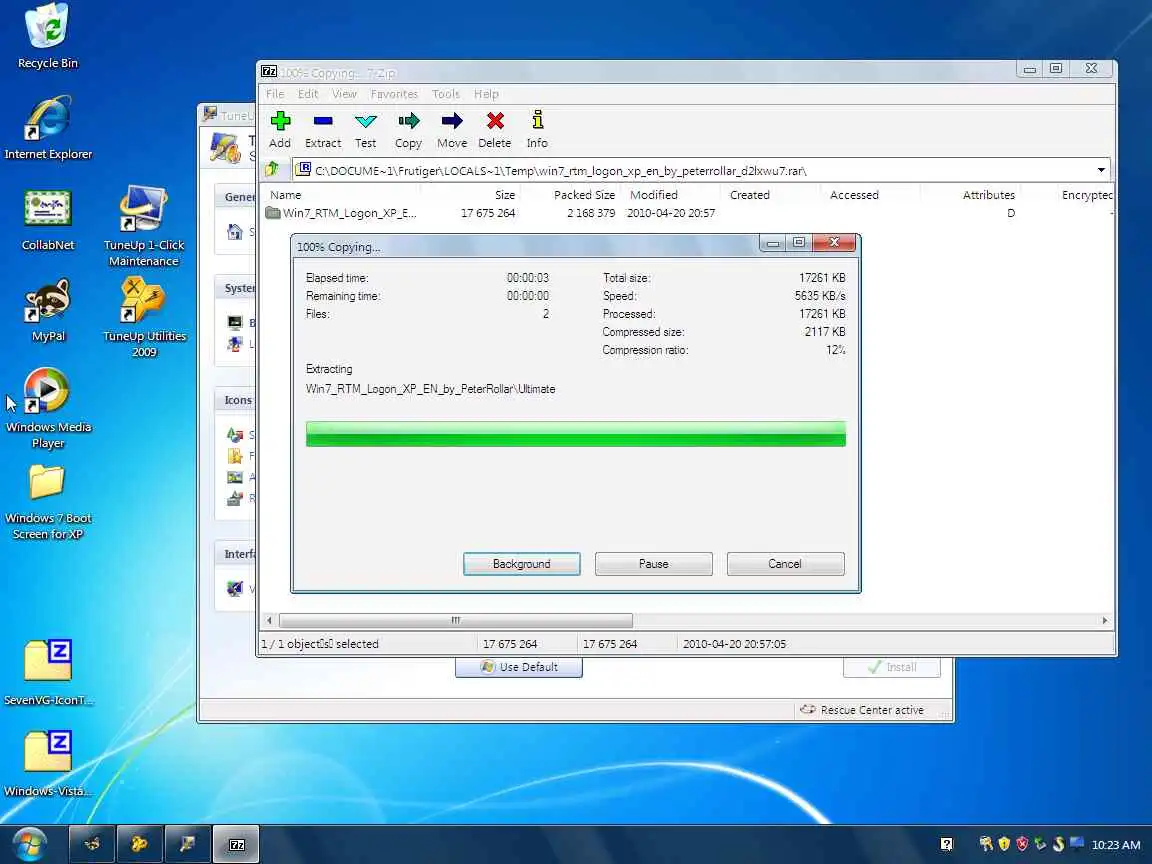1152x864 pixels.
Task: Click the left scroll arrow in 7-Zip
Action: 269,620
